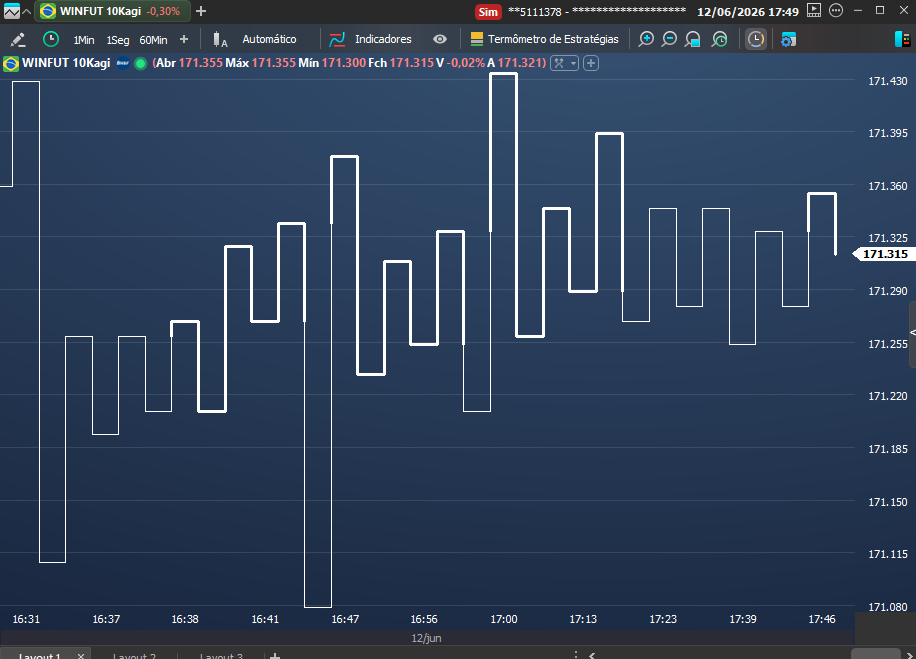Open the green clock timeframe selector
This screenshot has height=659, width=916.
coord(51,39)
